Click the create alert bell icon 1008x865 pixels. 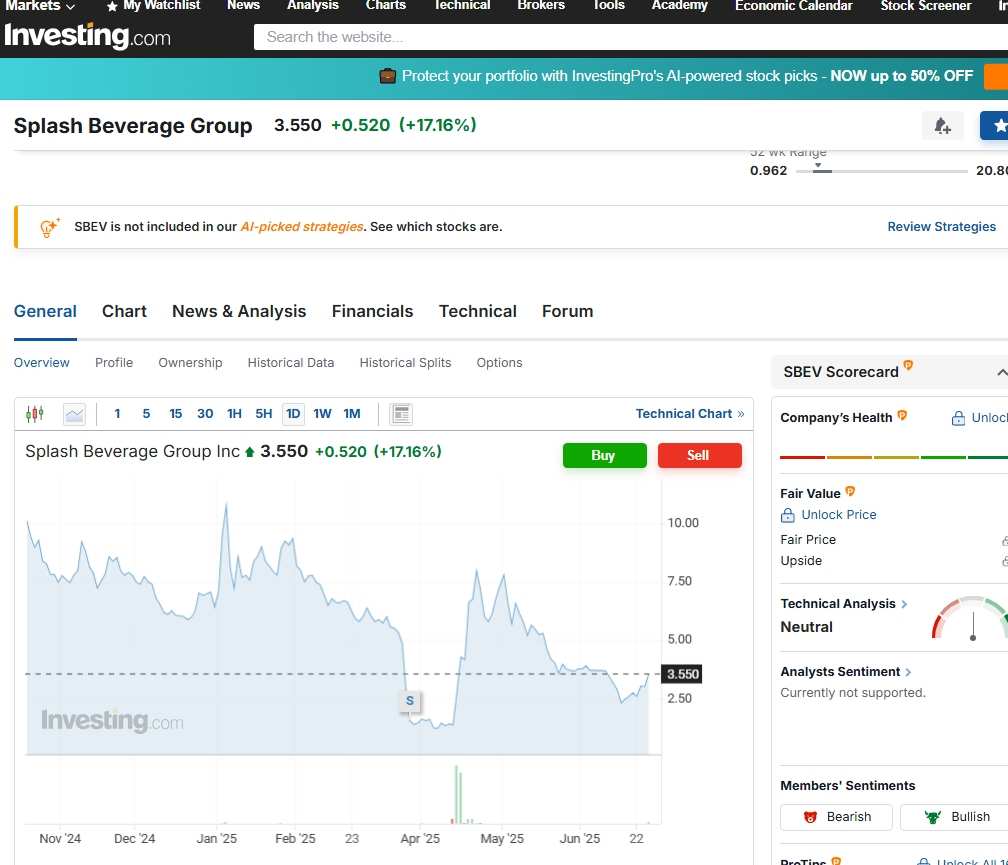942,125
